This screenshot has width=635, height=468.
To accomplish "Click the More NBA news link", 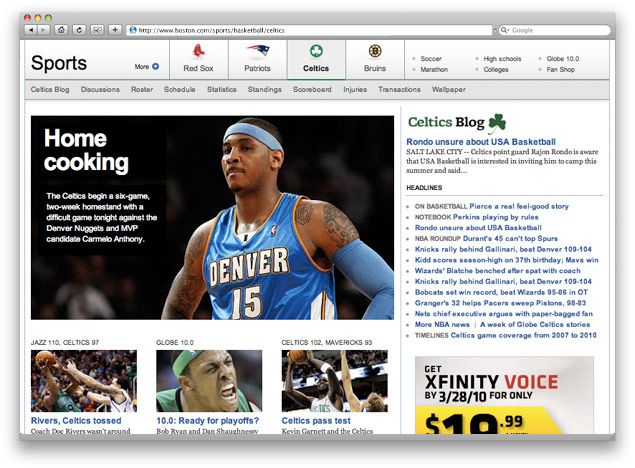I will (x=442, y=325).
